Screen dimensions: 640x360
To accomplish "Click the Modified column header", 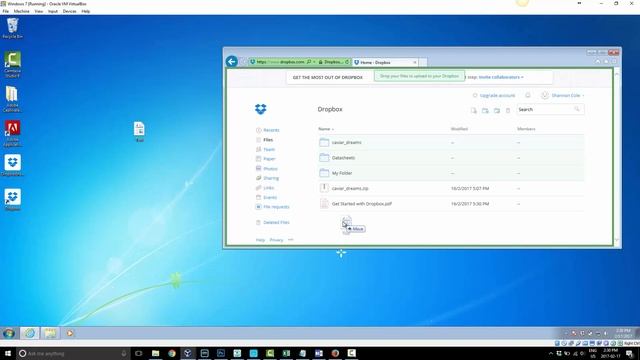I will point(459,129).
